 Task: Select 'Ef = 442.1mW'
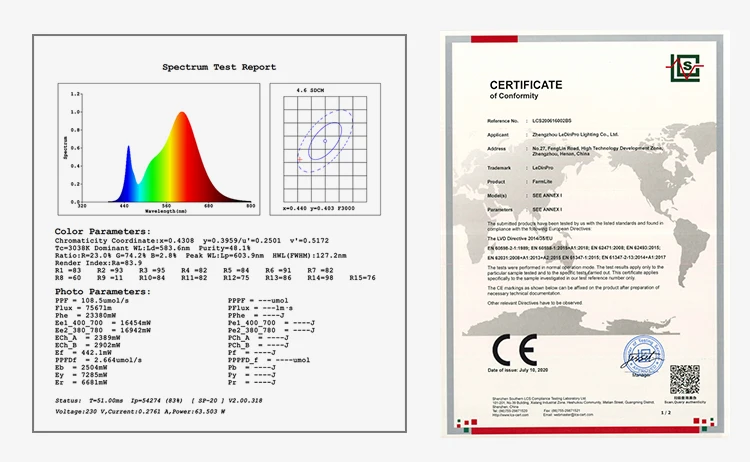[x=83, y=352]
